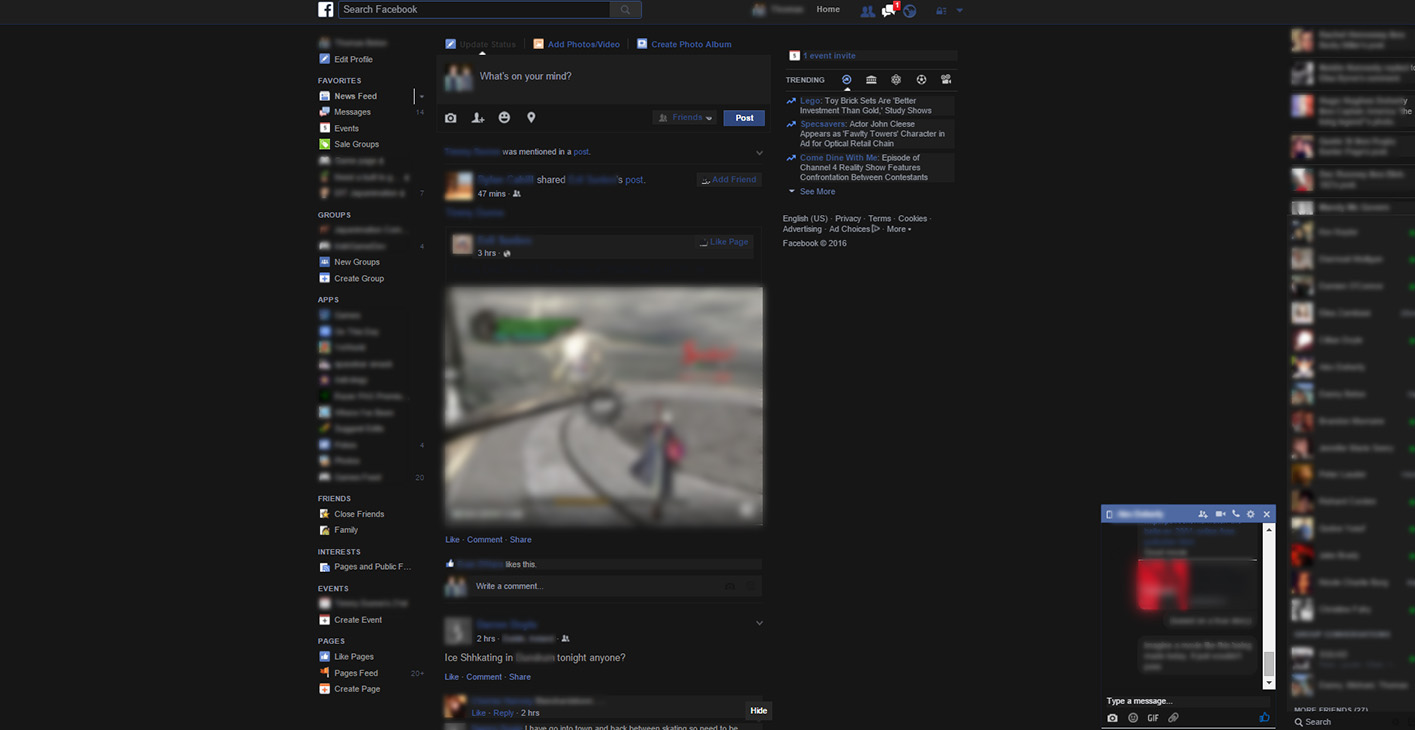Open Come Dine With Me trending link

pyautogui.click(x=838, y=158)
